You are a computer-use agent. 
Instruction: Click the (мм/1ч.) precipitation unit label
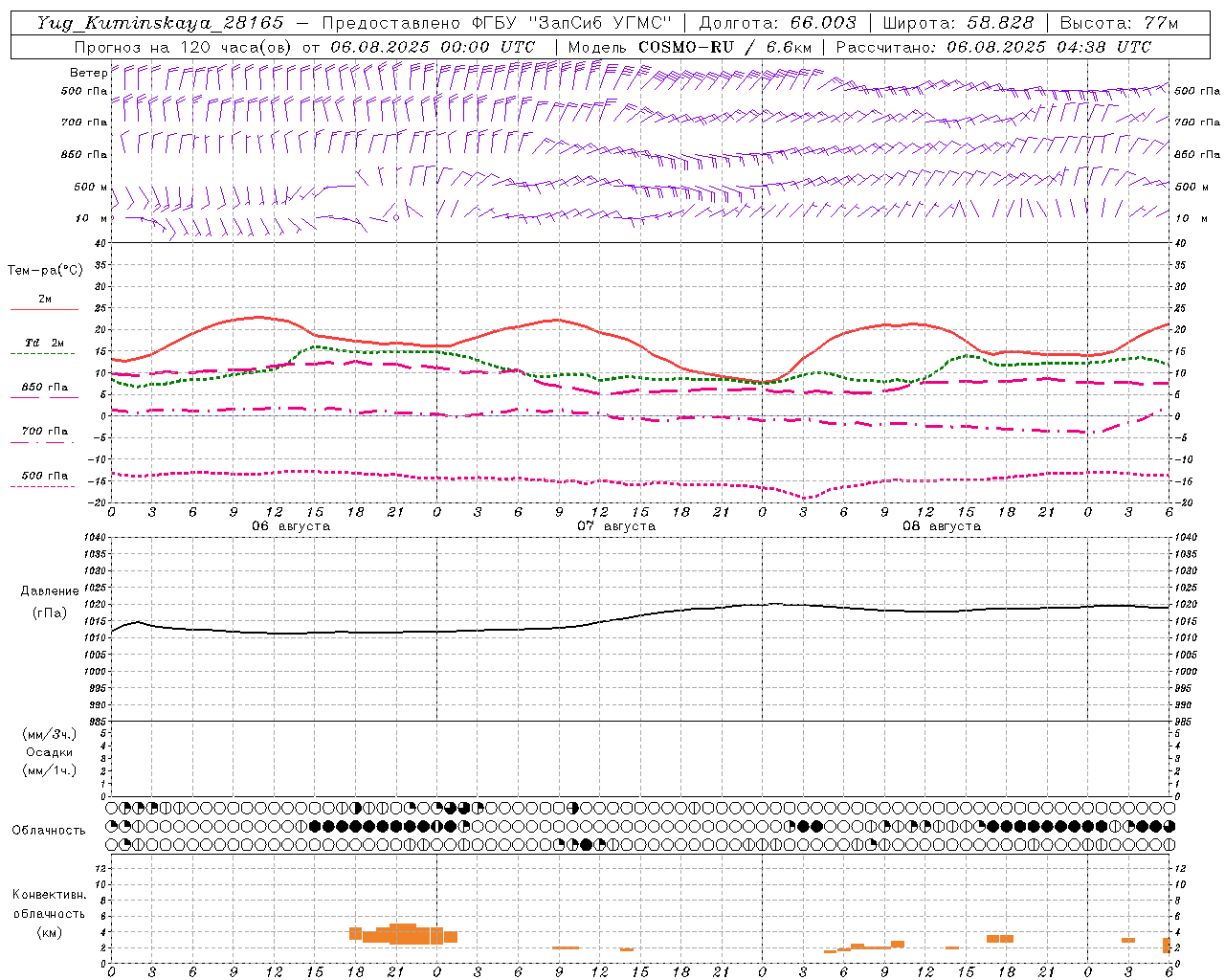(x=50, y=770)
